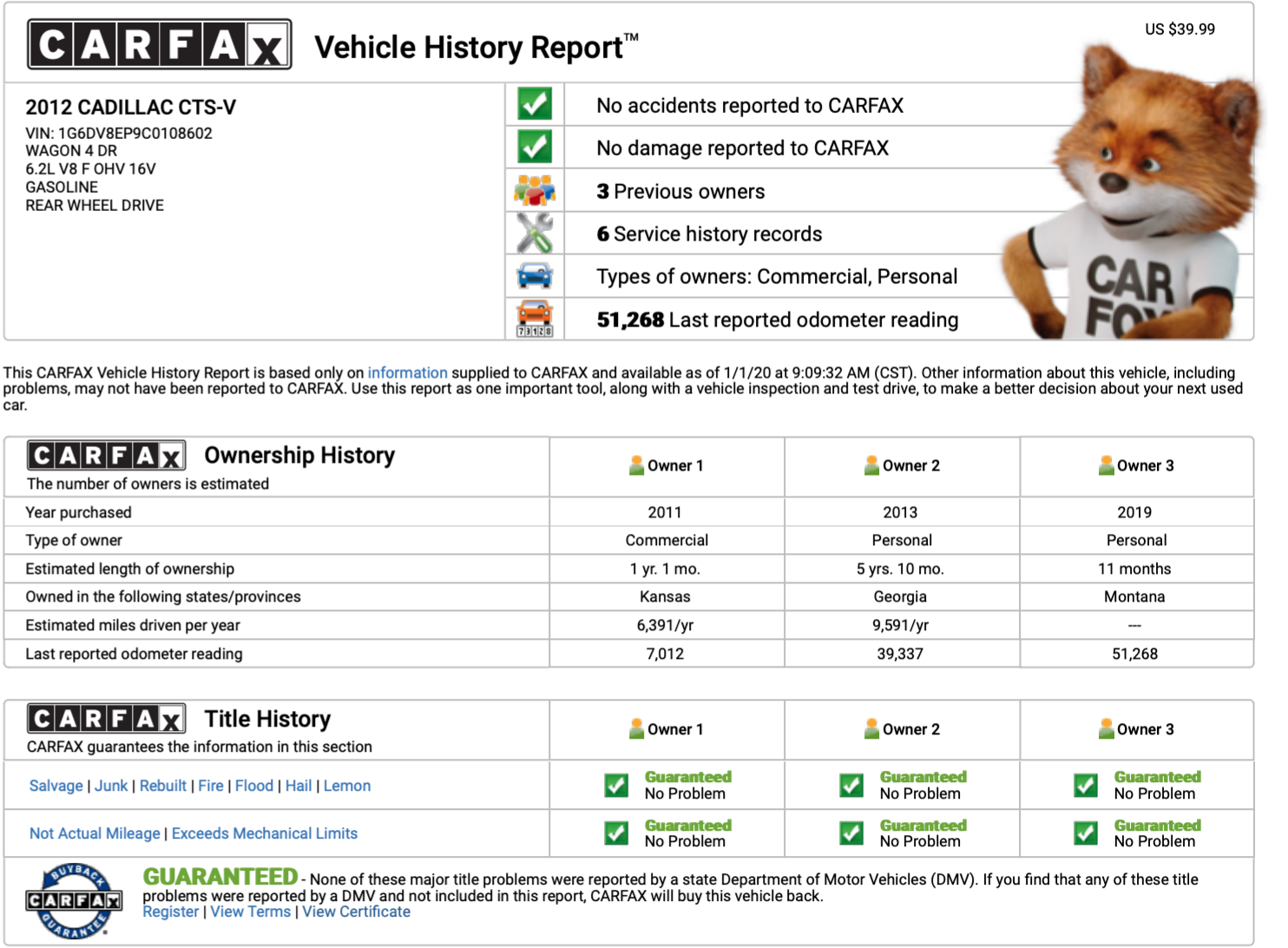1288x948 pixels.
Task: Click the REAR WHEEL DRIVE spec line
Action: (95, 205)
